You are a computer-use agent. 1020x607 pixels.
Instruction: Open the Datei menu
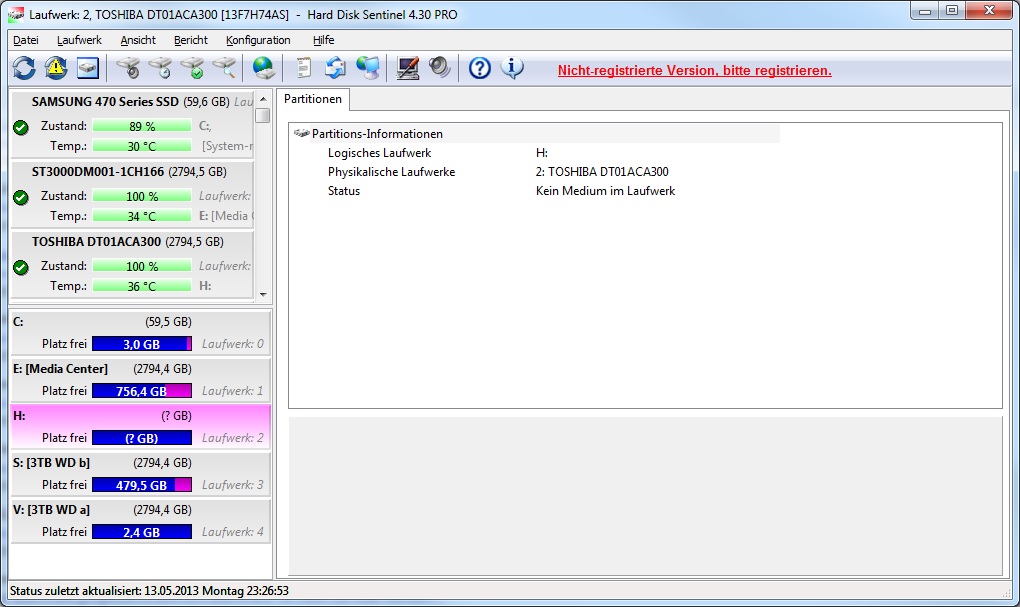(26, 40)
